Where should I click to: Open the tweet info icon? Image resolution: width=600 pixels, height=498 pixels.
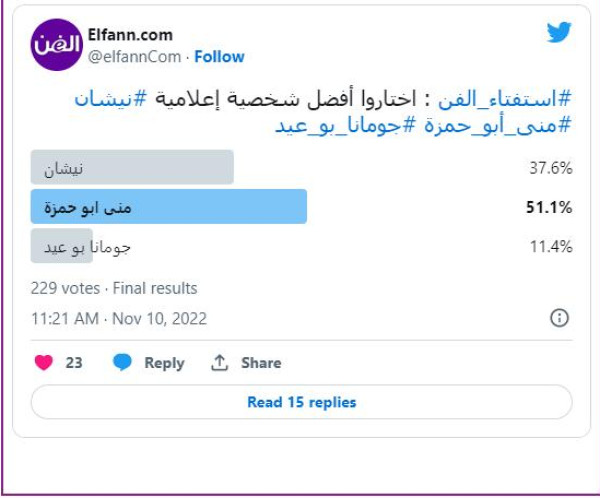(559, 318)
